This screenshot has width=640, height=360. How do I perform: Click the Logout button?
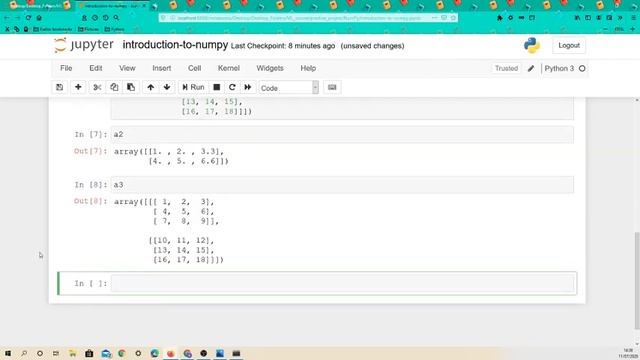click(x=569, y=45)
